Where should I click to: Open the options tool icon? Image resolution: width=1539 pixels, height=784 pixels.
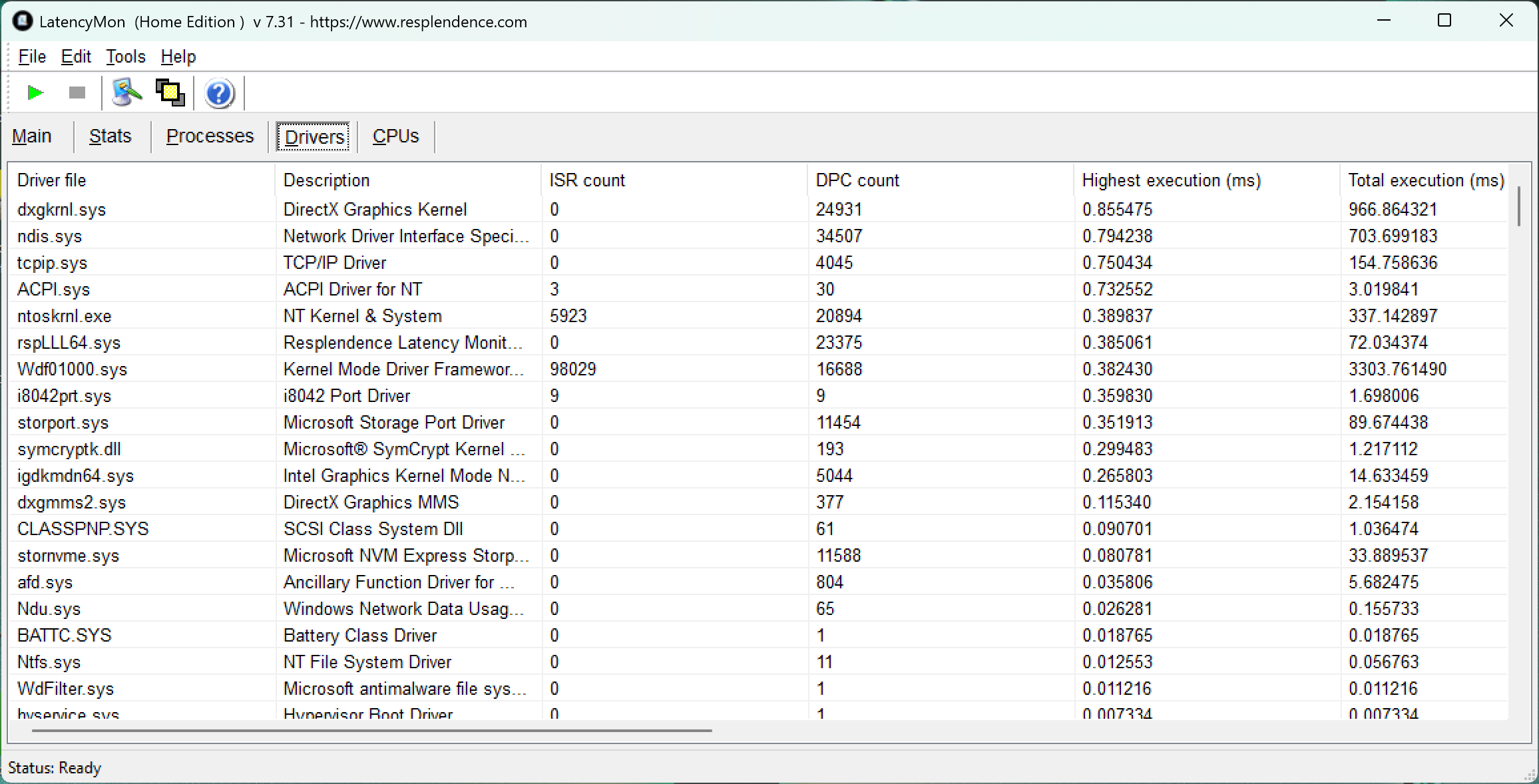point(126,93)
